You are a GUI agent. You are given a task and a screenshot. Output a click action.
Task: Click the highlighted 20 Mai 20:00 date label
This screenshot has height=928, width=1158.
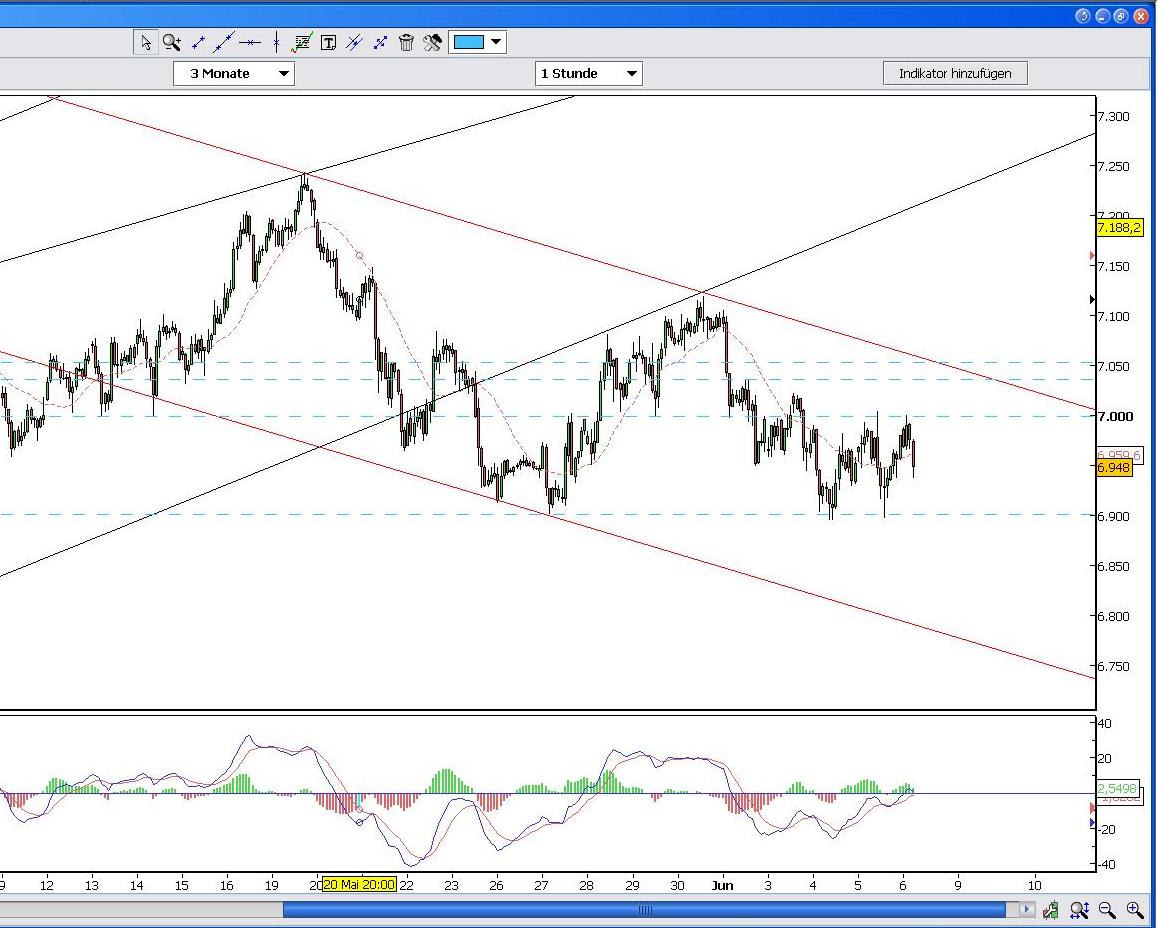pos(360,884)
